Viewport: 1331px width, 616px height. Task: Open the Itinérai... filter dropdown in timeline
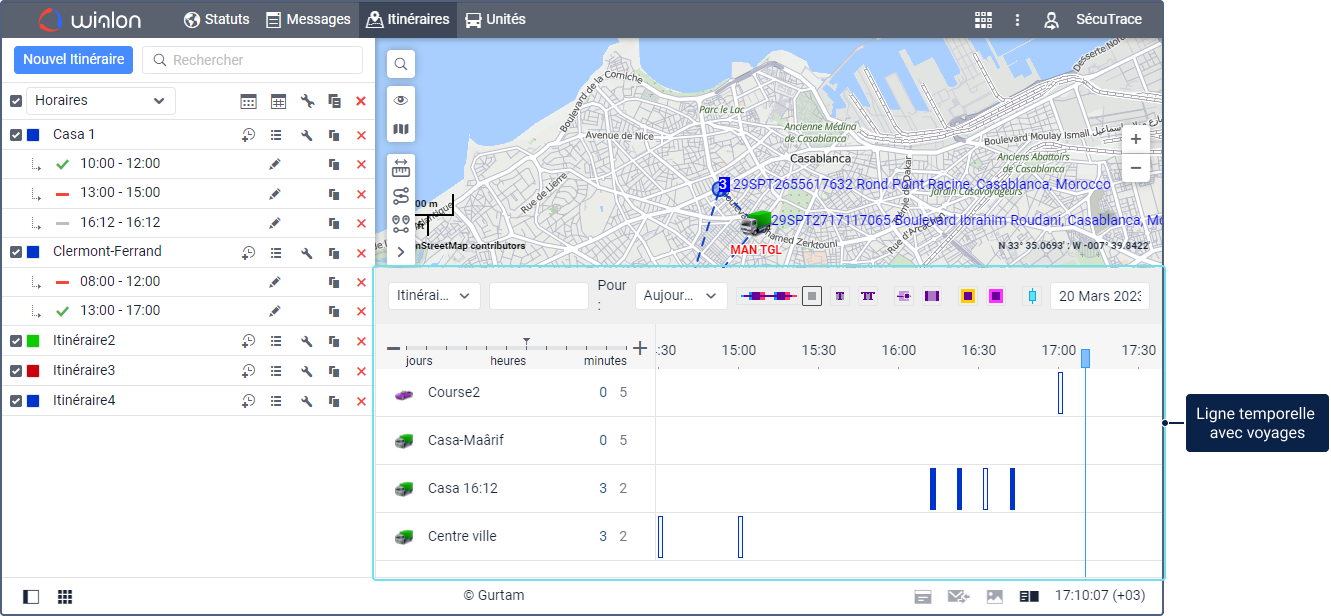pyautogui.click(x=435, y=296)
